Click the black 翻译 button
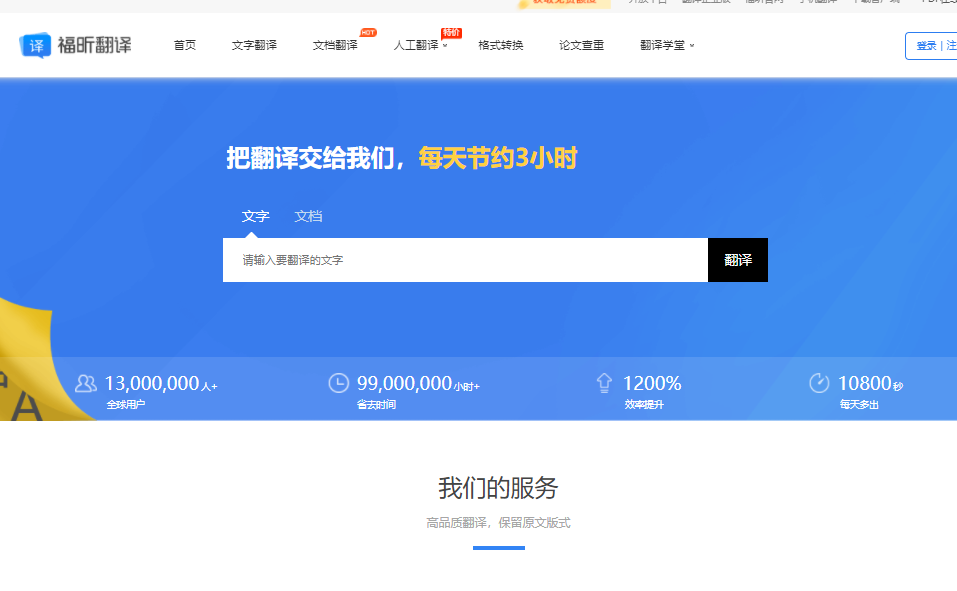Screen dimensions: 957x591 coord(738,259)
